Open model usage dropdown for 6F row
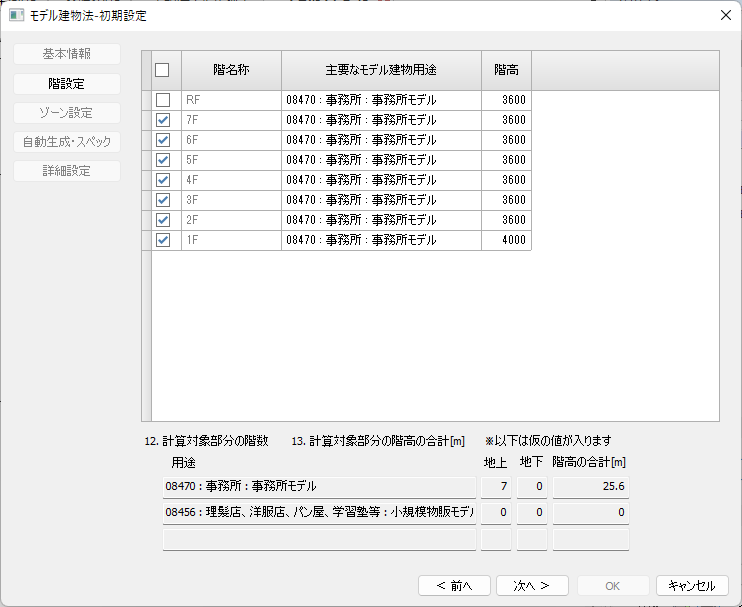Image resolution: width=742 pixels, height=607 pixels. point(381,140)
